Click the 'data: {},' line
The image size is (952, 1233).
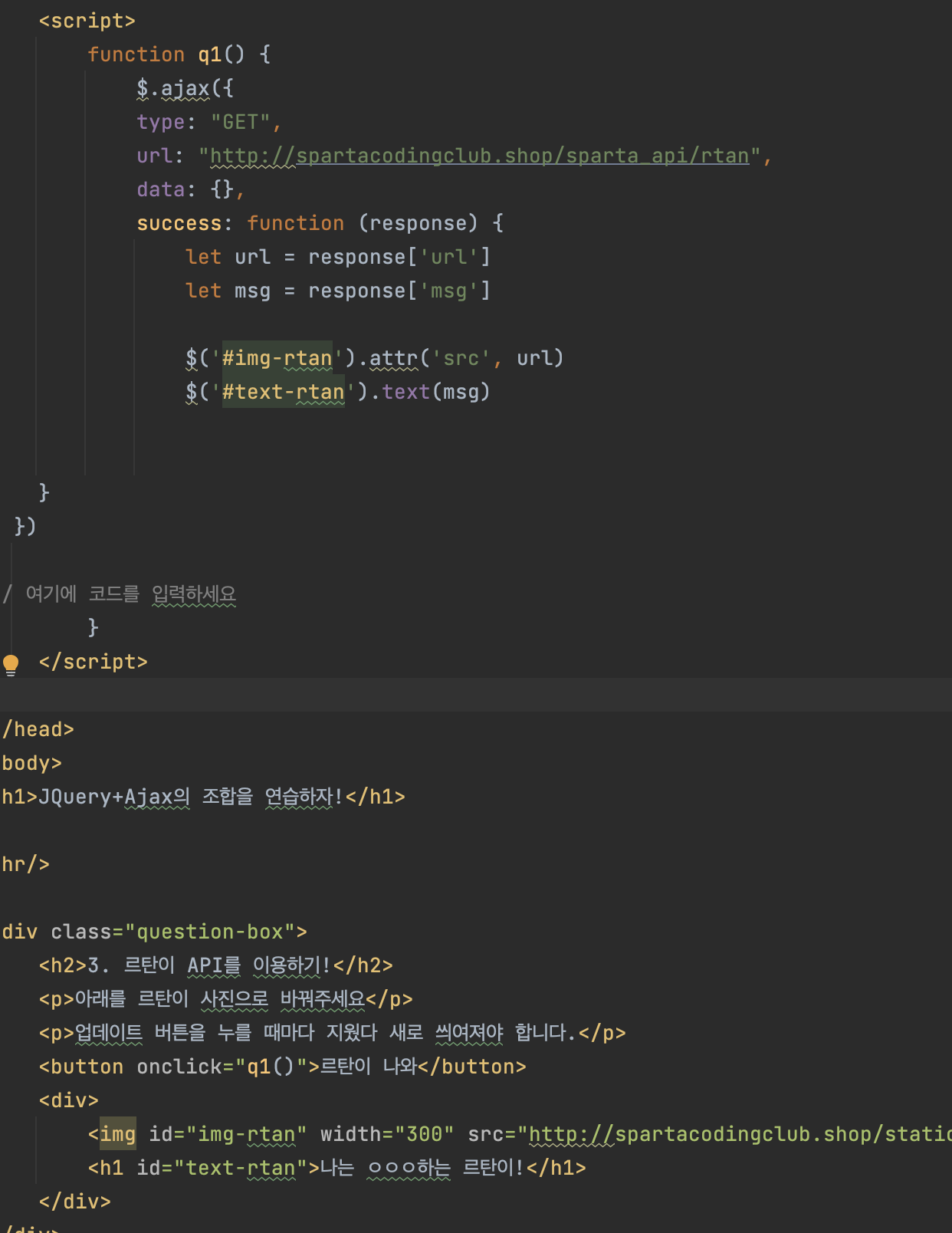pos(191,189)
